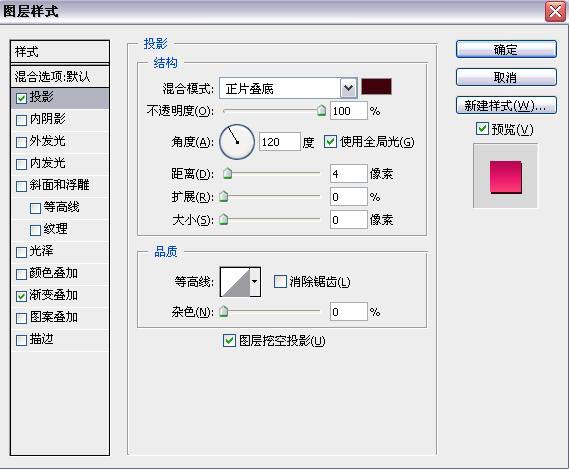The height and width of the screenshot is (470, 569).
Task: Open the 混合模式 dropdown (正片叠底)
Action: tap(288, 88)
